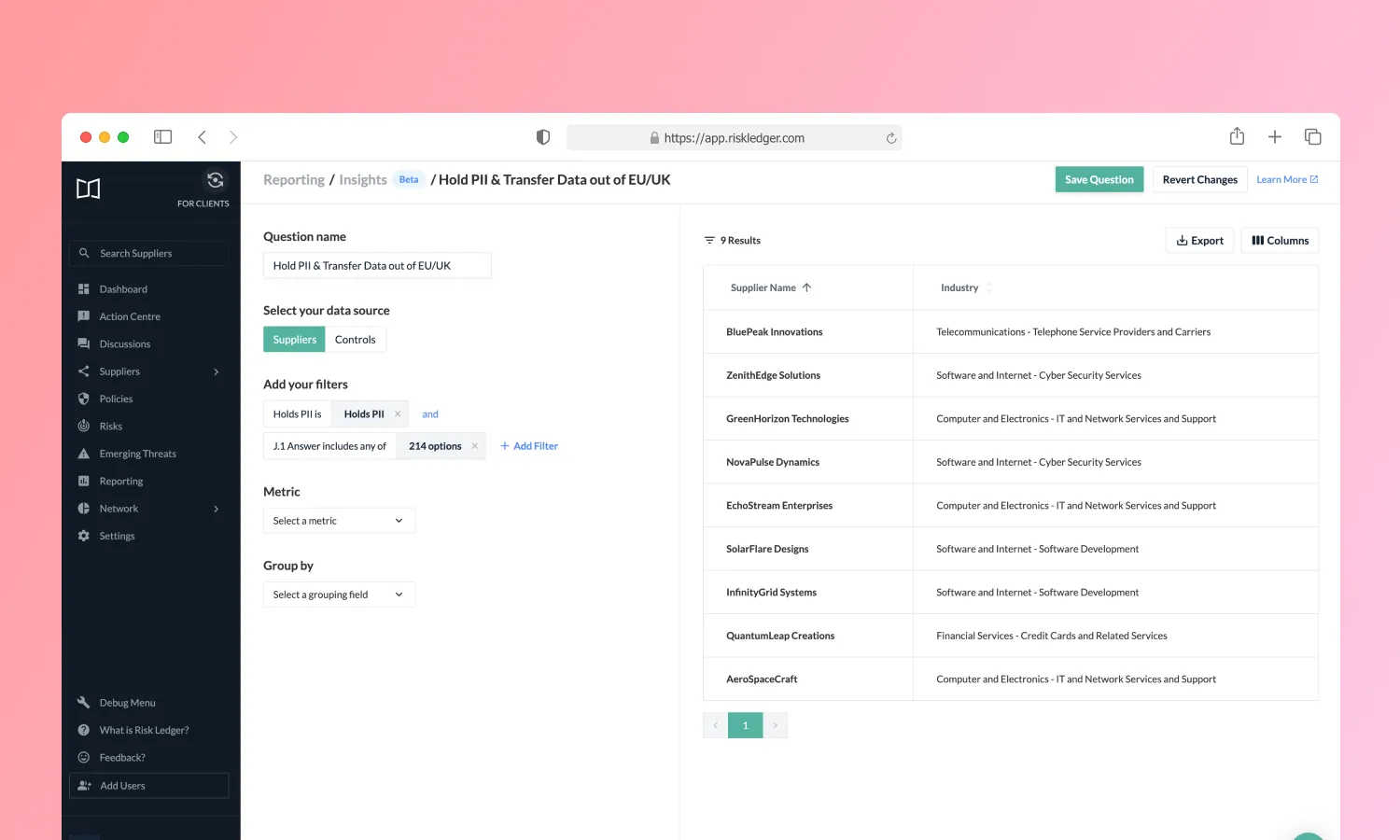Revert changes to the question
The height and width of the screenshot is (840, 1400).
point(1199,179)
